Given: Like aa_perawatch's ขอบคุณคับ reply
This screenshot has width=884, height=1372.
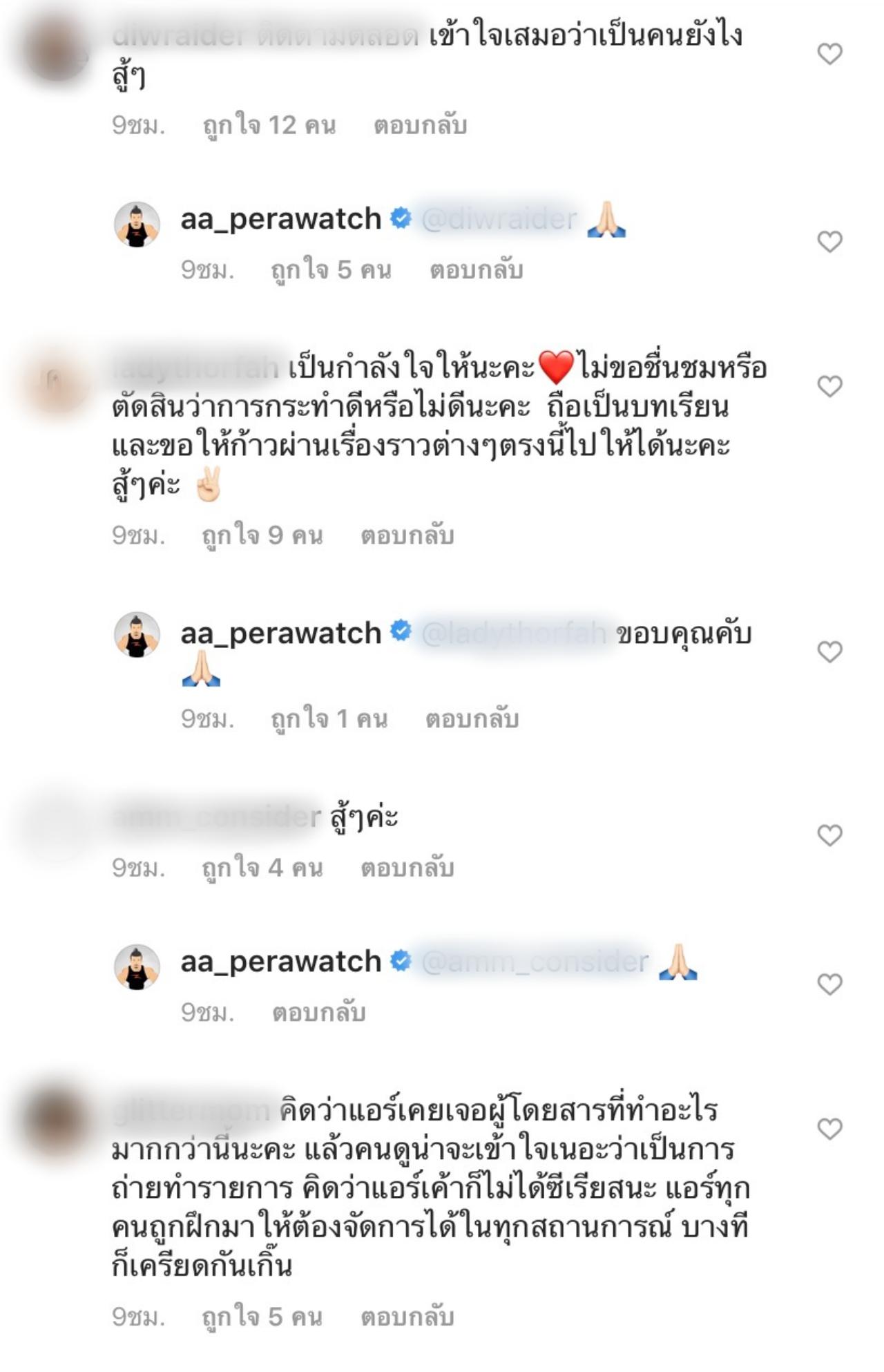Looking at the screenshot, I should tap(829, 651).
